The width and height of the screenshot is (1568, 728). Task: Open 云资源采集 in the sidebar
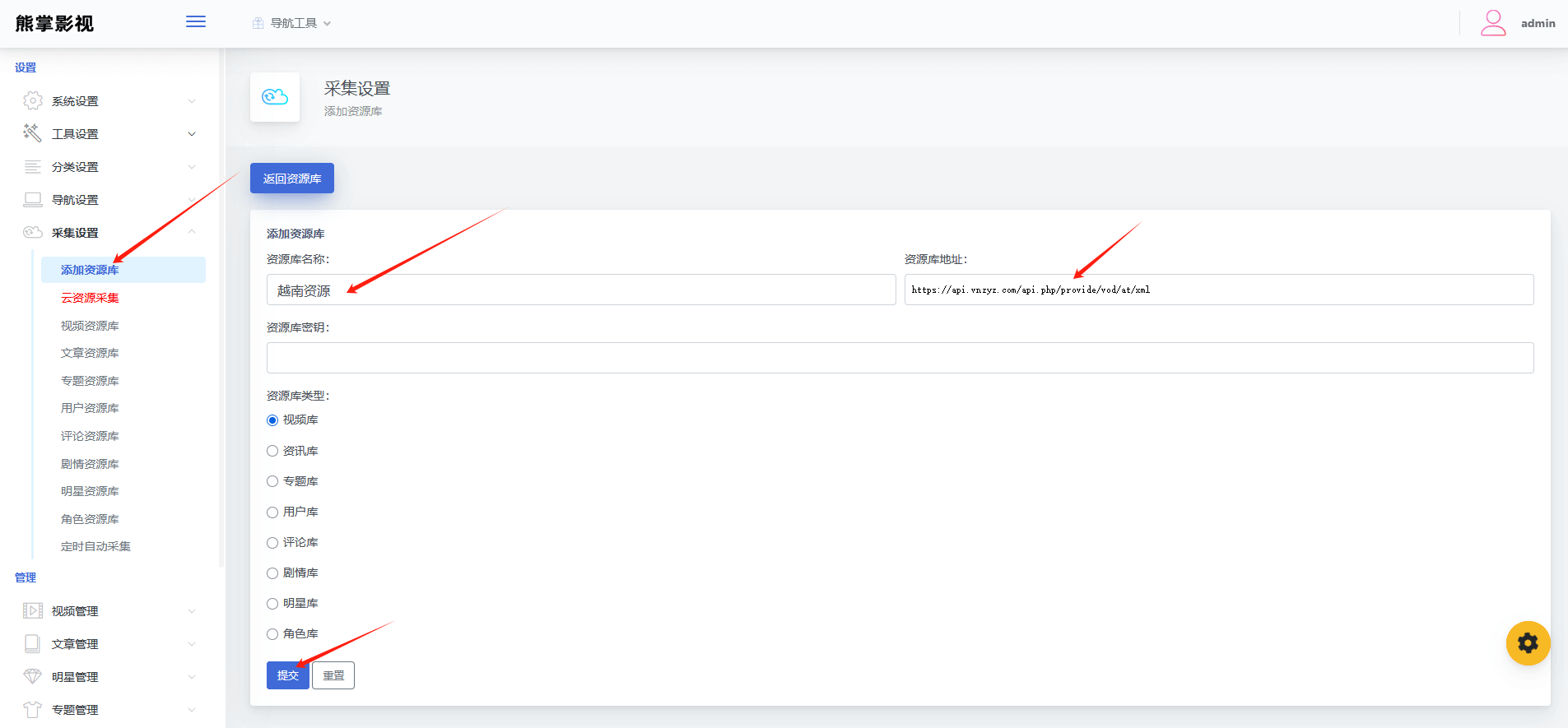90,298
